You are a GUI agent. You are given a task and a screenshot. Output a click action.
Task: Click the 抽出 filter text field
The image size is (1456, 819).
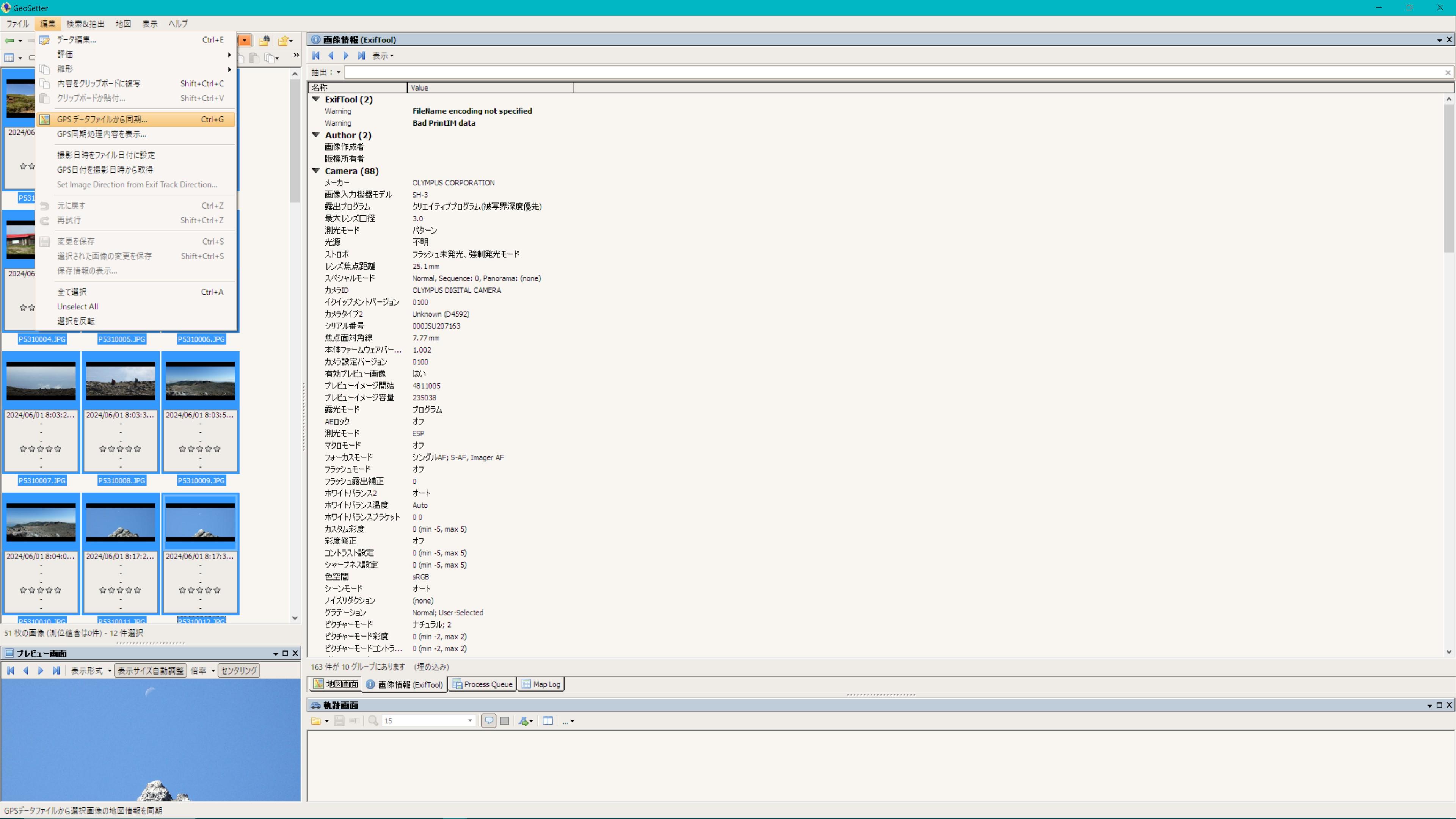pyautogui.click(x=893, y=72)
